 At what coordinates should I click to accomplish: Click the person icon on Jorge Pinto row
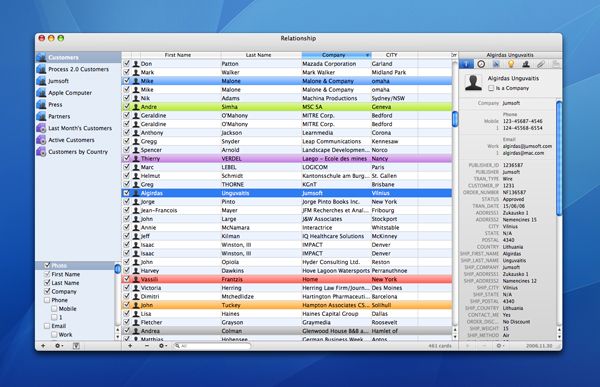pos(136,202)
